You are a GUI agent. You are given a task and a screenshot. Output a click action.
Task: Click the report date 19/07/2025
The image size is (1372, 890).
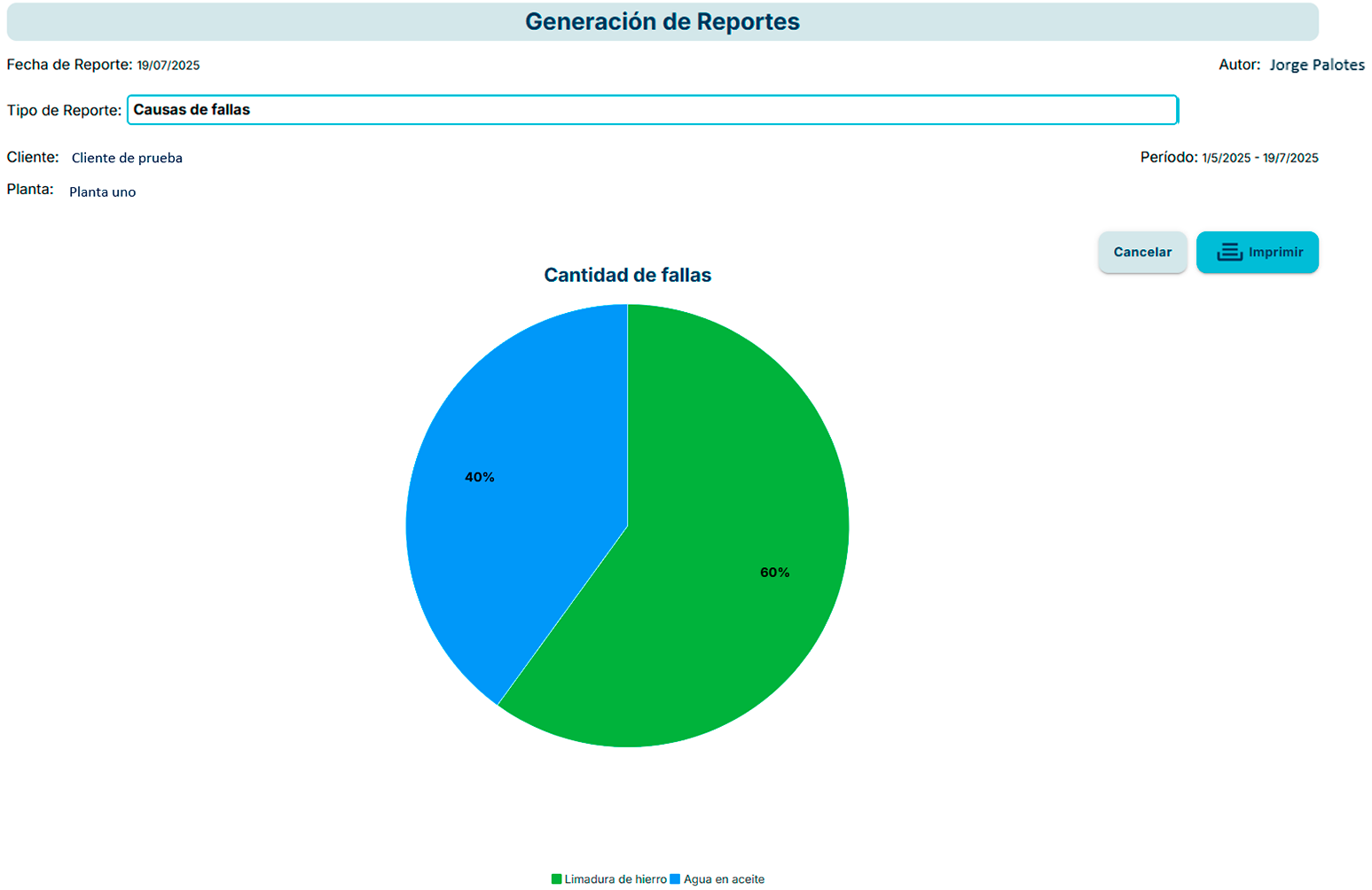pyautogui.click(x=169, y=66)
